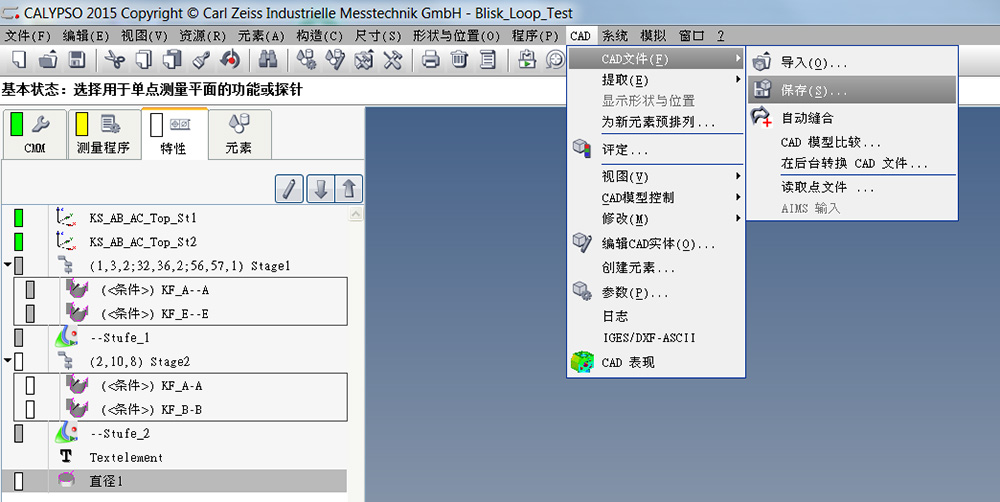Click the Cut scissors toolbar icon
Image resolution: width=1000 pixels, height=502 pixels.
(x=115, y=60)
